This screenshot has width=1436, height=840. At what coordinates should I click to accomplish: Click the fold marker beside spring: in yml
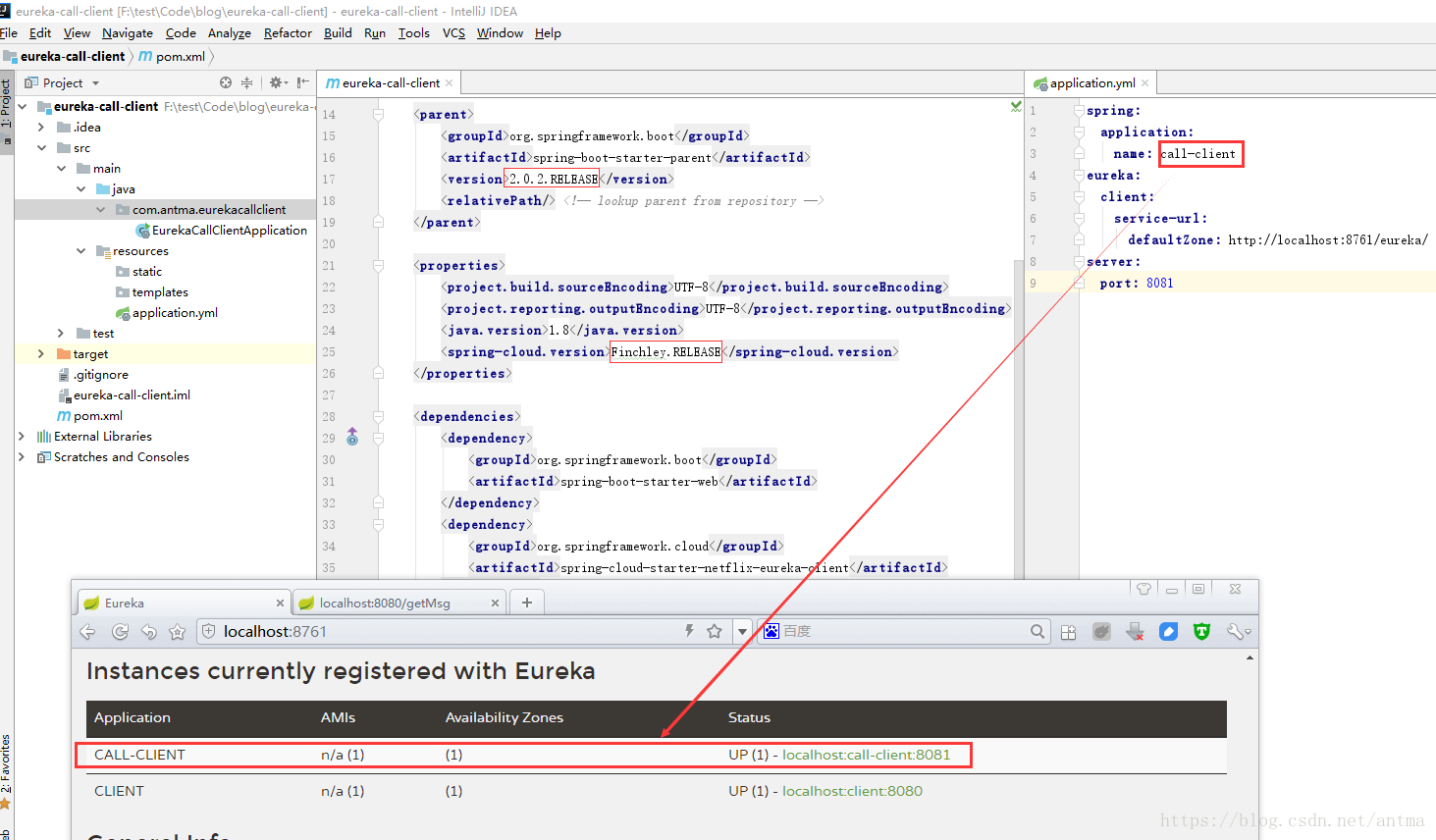pos(1079,111)
